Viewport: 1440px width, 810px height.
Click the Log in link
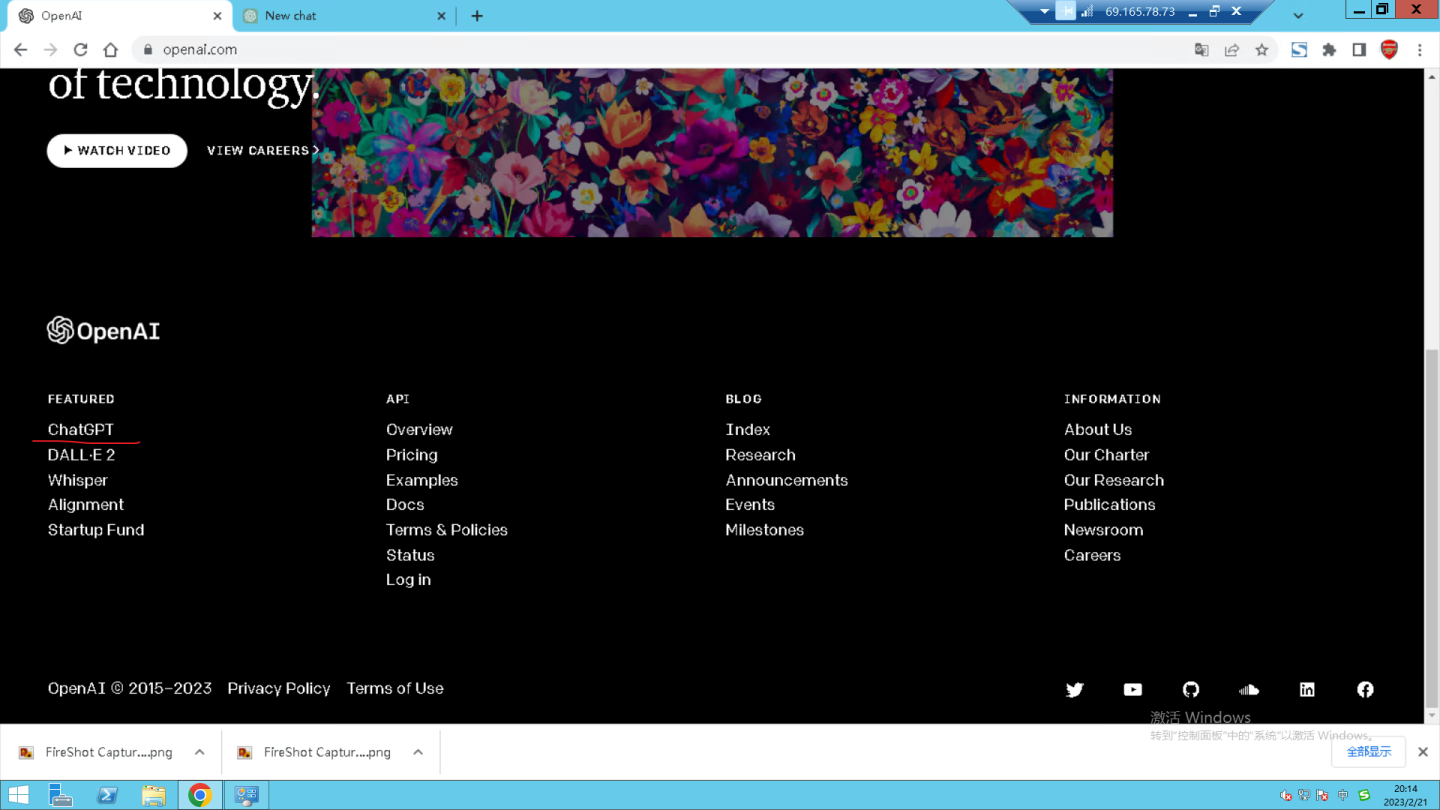coord(408,580)
